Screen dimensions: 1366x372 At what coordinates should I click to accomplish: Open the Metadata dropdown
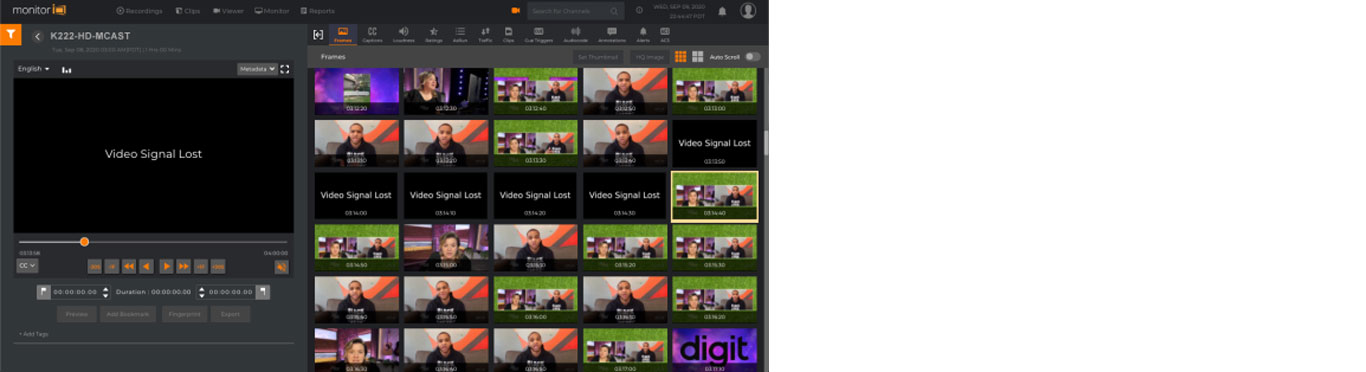tap(257, 69)
